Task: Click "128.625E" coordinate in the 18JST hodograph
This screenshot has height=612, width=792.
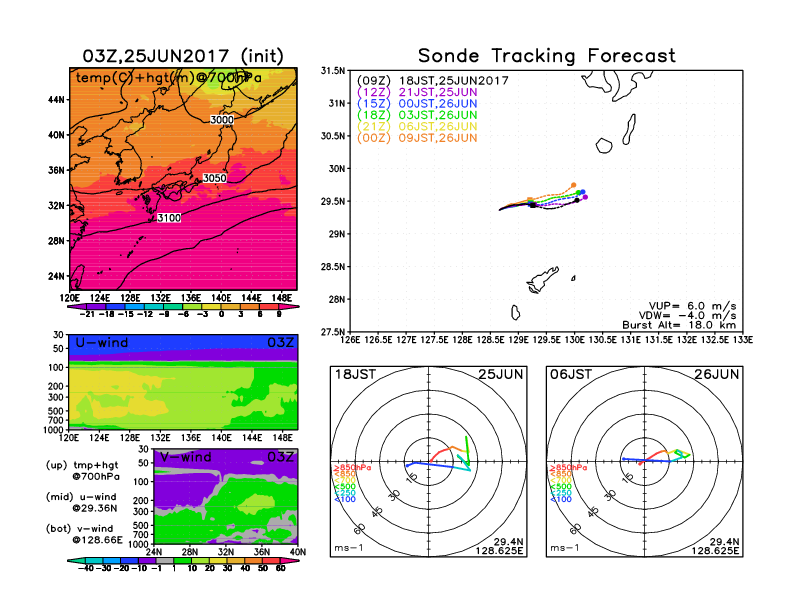Action: pos(499,550)
